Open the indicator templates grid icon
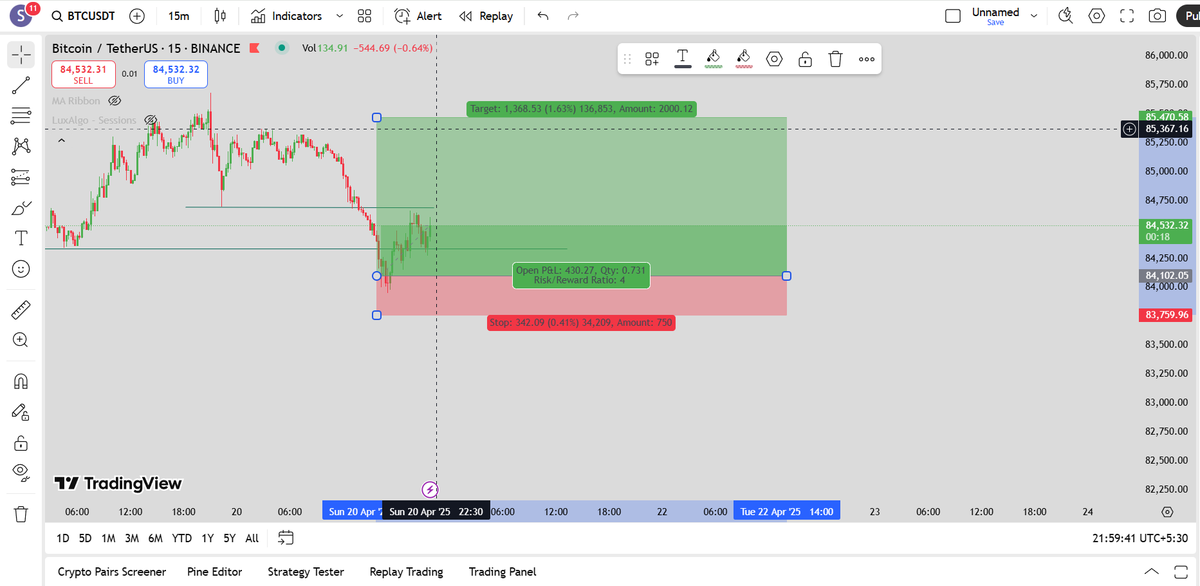1200x586 pixels. pos(365,16)
